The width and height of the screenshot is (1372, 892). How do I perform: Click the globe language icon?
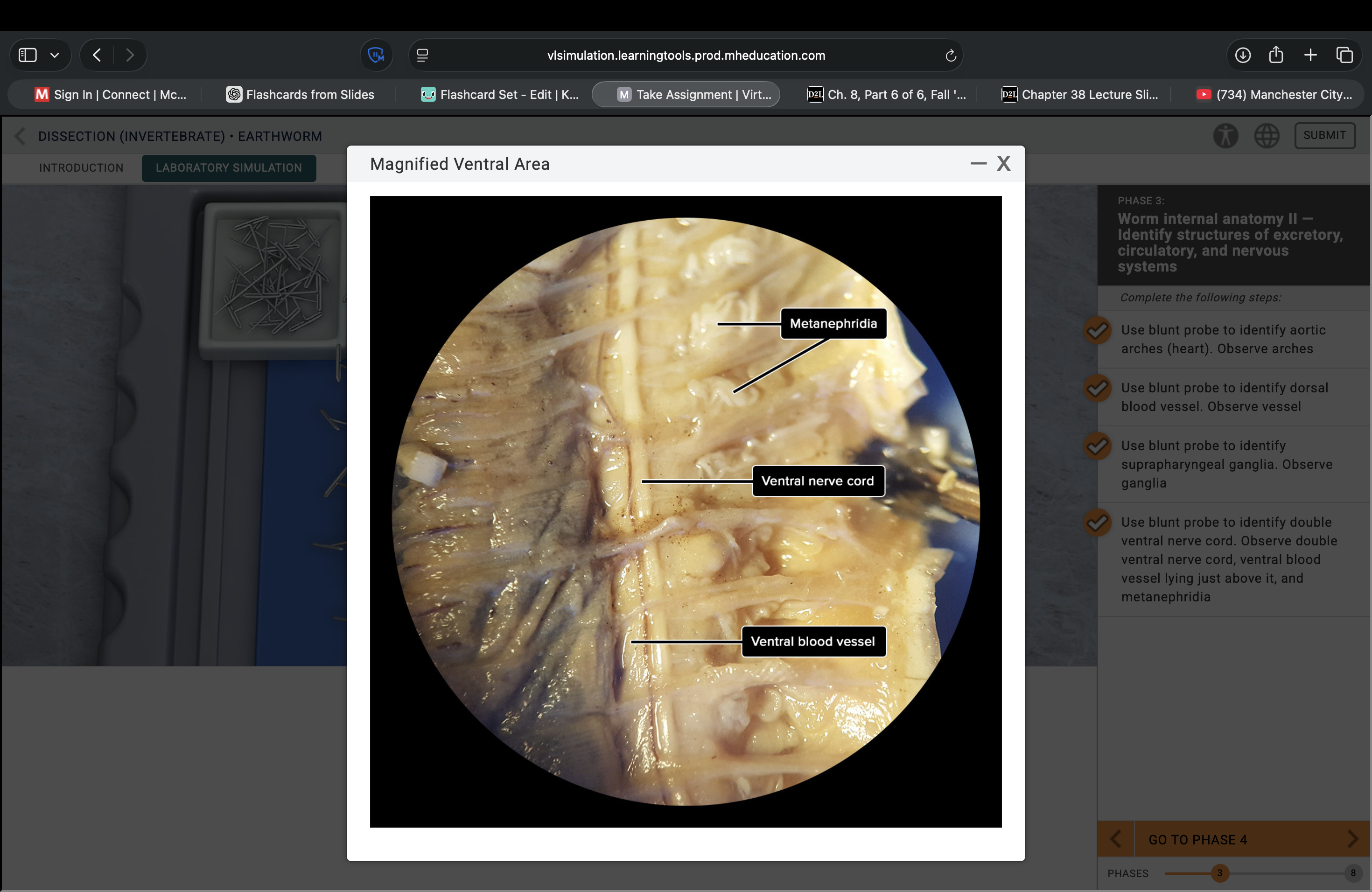pos(1267,136)
